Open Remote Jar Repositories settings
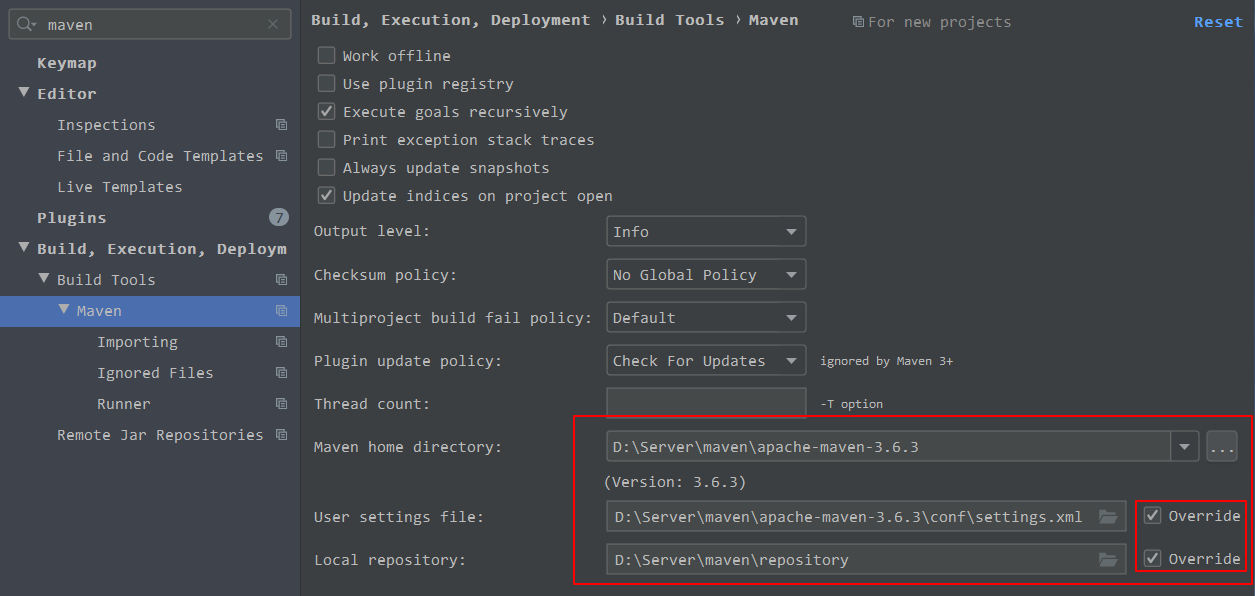This screenshot has width=1255, height=596. (x=160, y=435)
